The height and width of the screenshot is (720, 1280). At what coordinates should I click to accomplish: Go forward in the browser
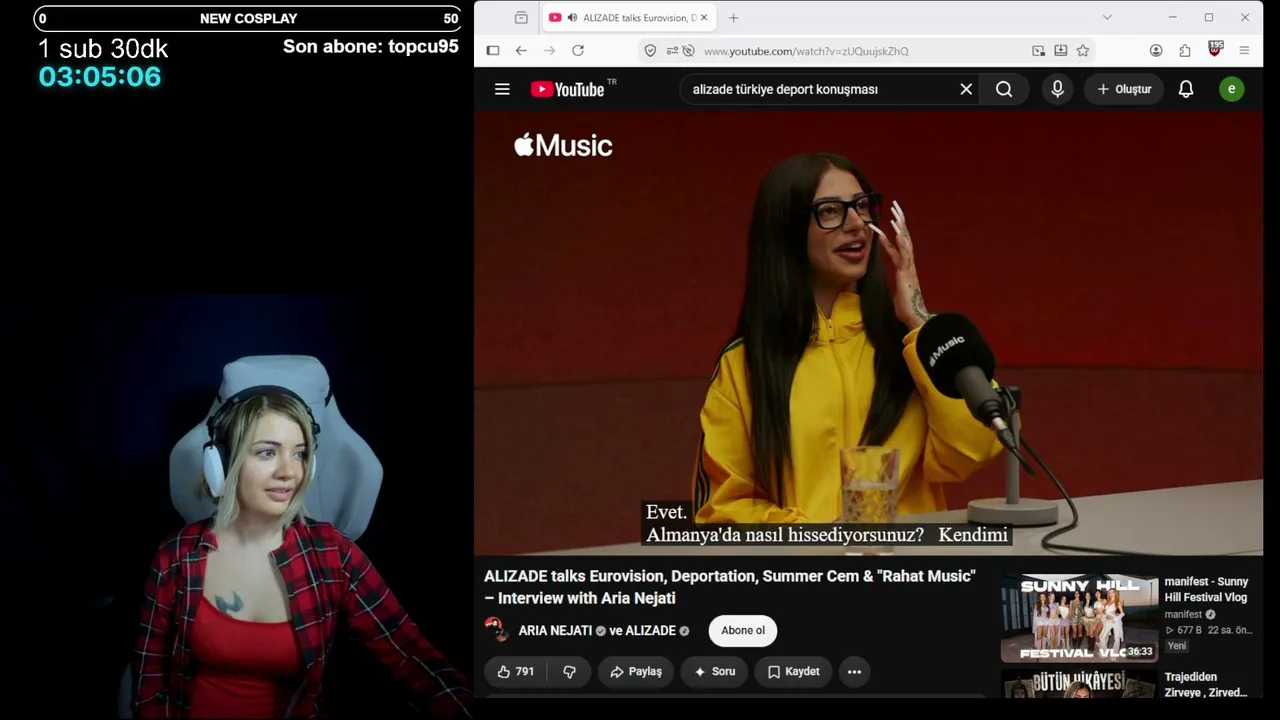click(x=549, y=51)
